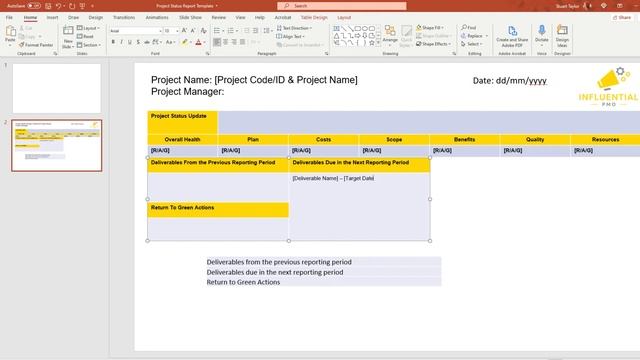The height and width of the screenshot is (360, 640).
Task: Open the Select dropdown
Action: click(x=472, y=44)
